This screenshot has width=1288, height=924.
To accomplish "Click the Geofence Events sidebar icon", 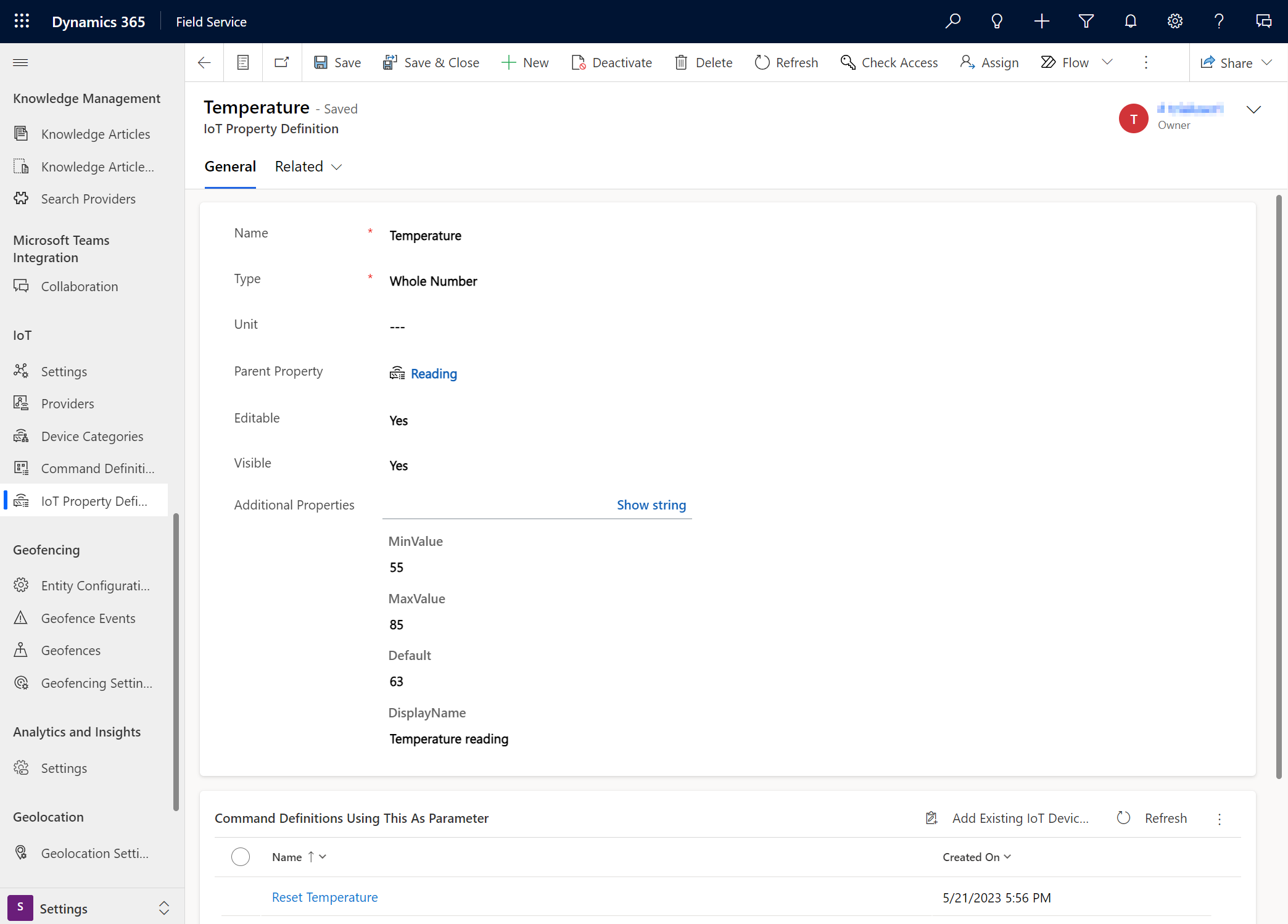I will [x=21, y=617].
